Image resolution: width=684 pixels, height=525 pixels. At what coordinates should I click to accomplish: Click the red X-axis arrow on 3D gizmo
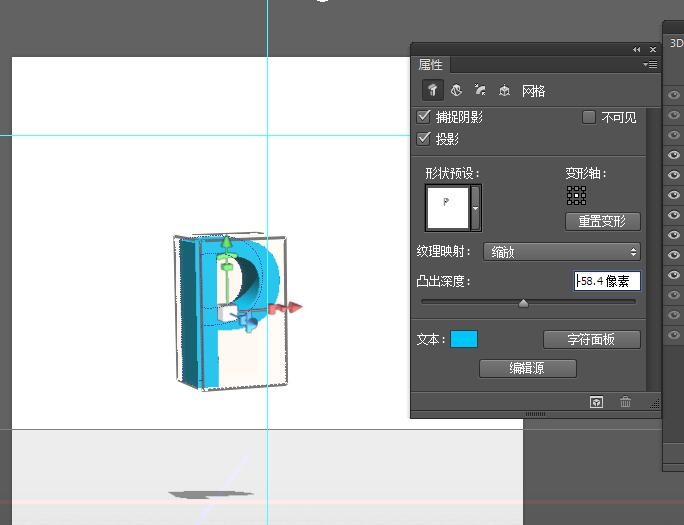pyautogui.click(x=294, y=308)
